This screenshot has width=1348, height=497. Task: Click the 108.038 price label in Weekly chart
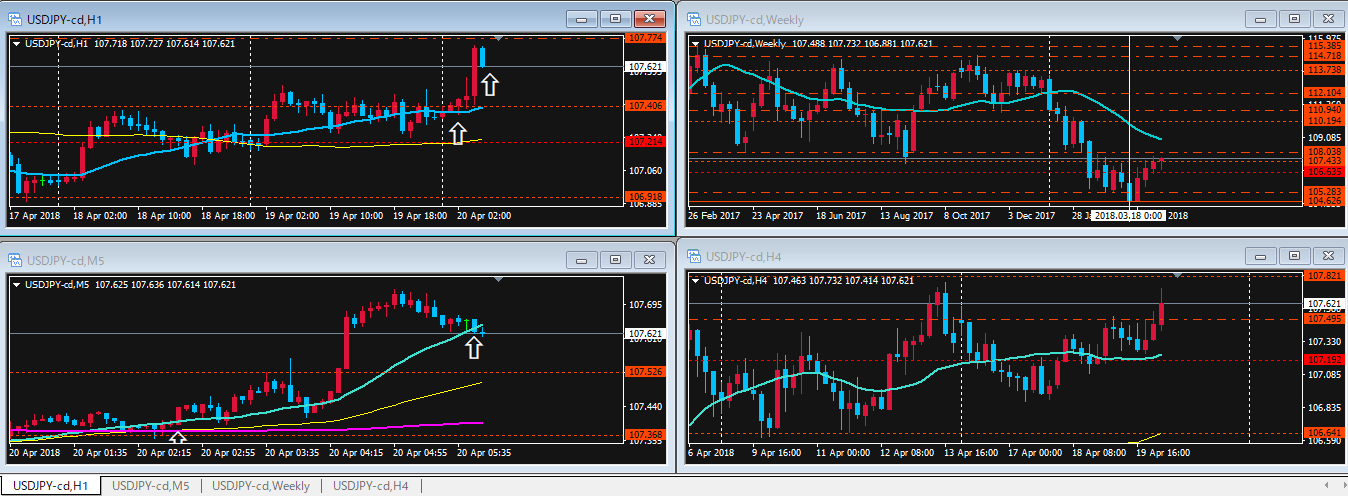1324,152
